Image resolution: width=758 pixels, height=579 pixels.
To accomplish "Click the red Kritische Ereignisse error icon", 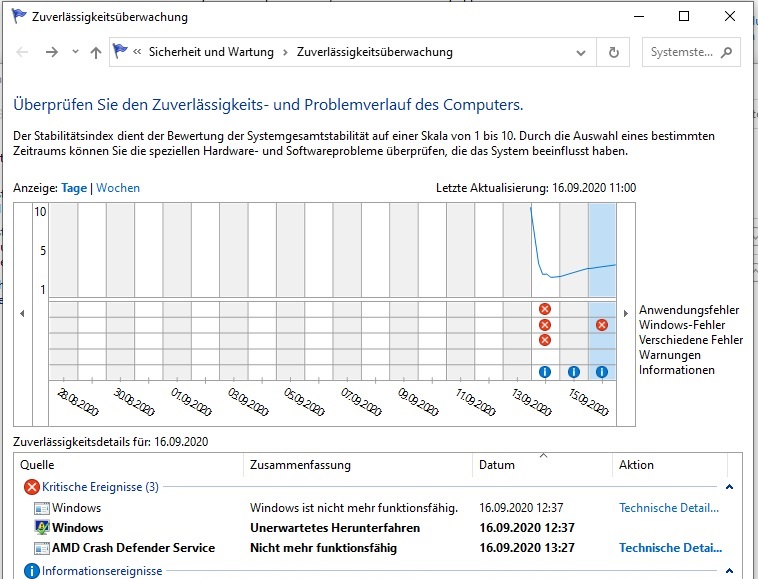I will 31,487.
